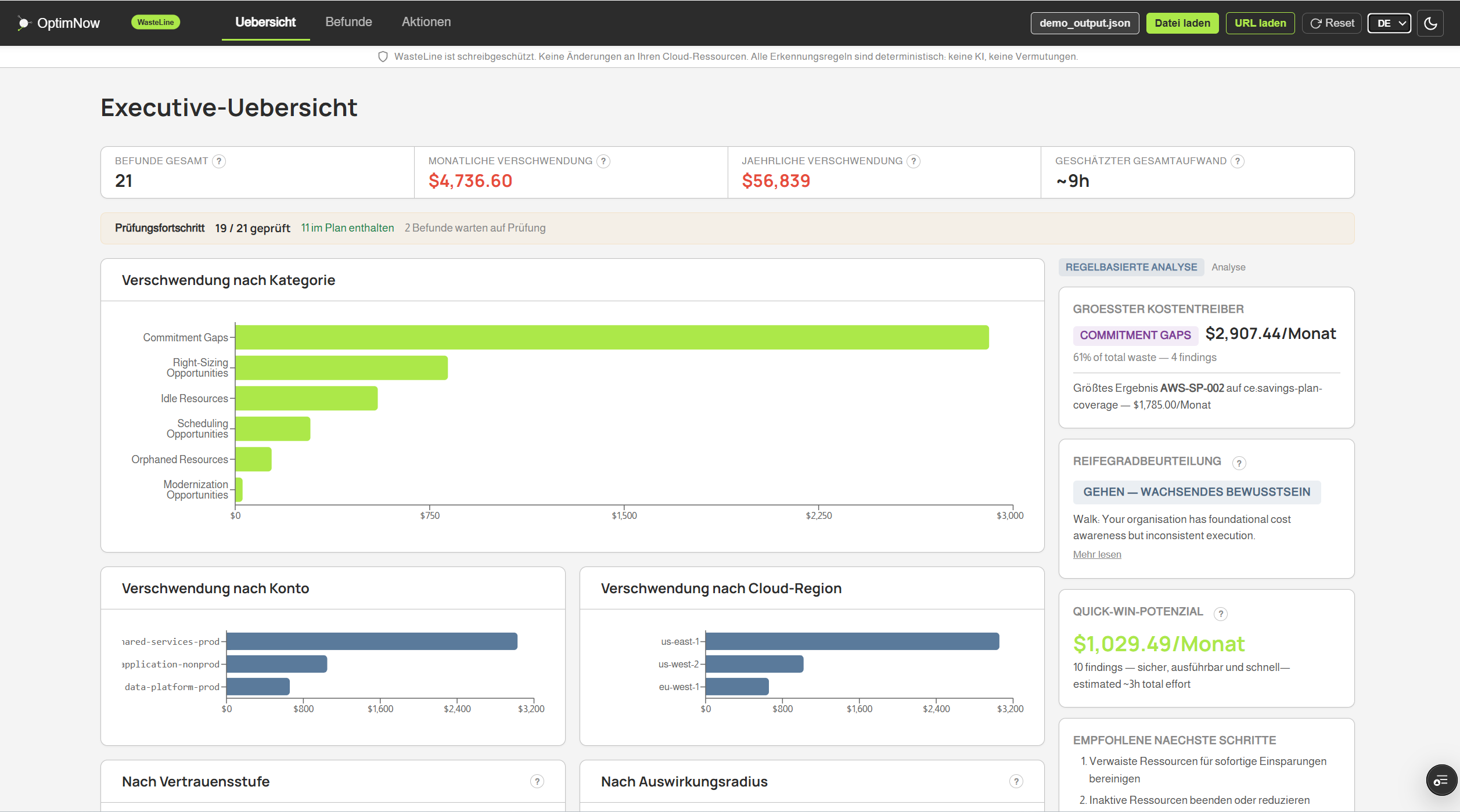Switch to the Aktionen tab
Screen dimensions: 1460x812
coord(426,22)
